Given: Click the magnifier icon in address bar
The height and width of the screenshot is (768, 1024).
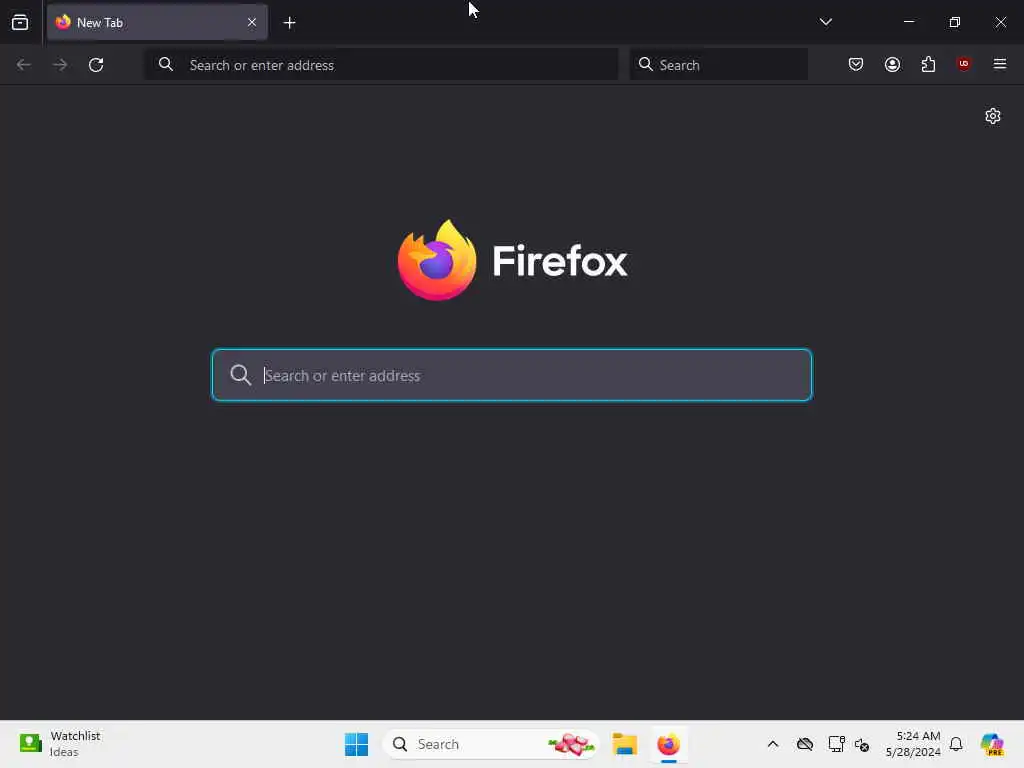Looking at the screenshot, I should coord(166,64).
